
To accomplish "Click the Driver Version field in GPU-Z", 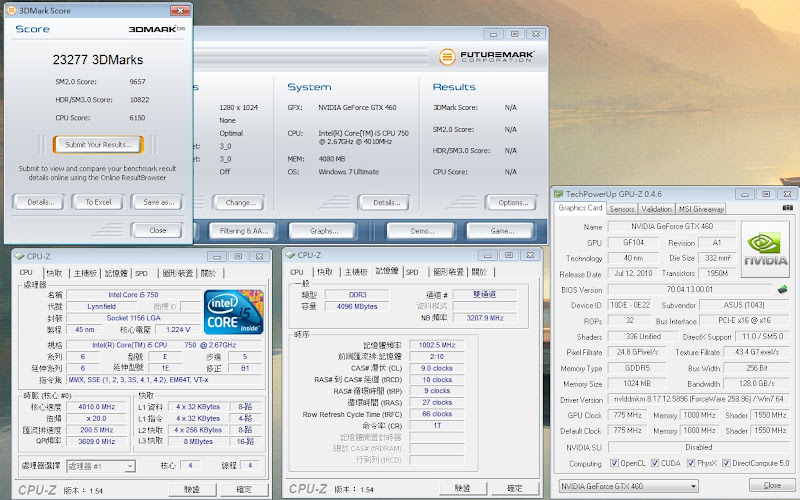I will coord(699,399).
